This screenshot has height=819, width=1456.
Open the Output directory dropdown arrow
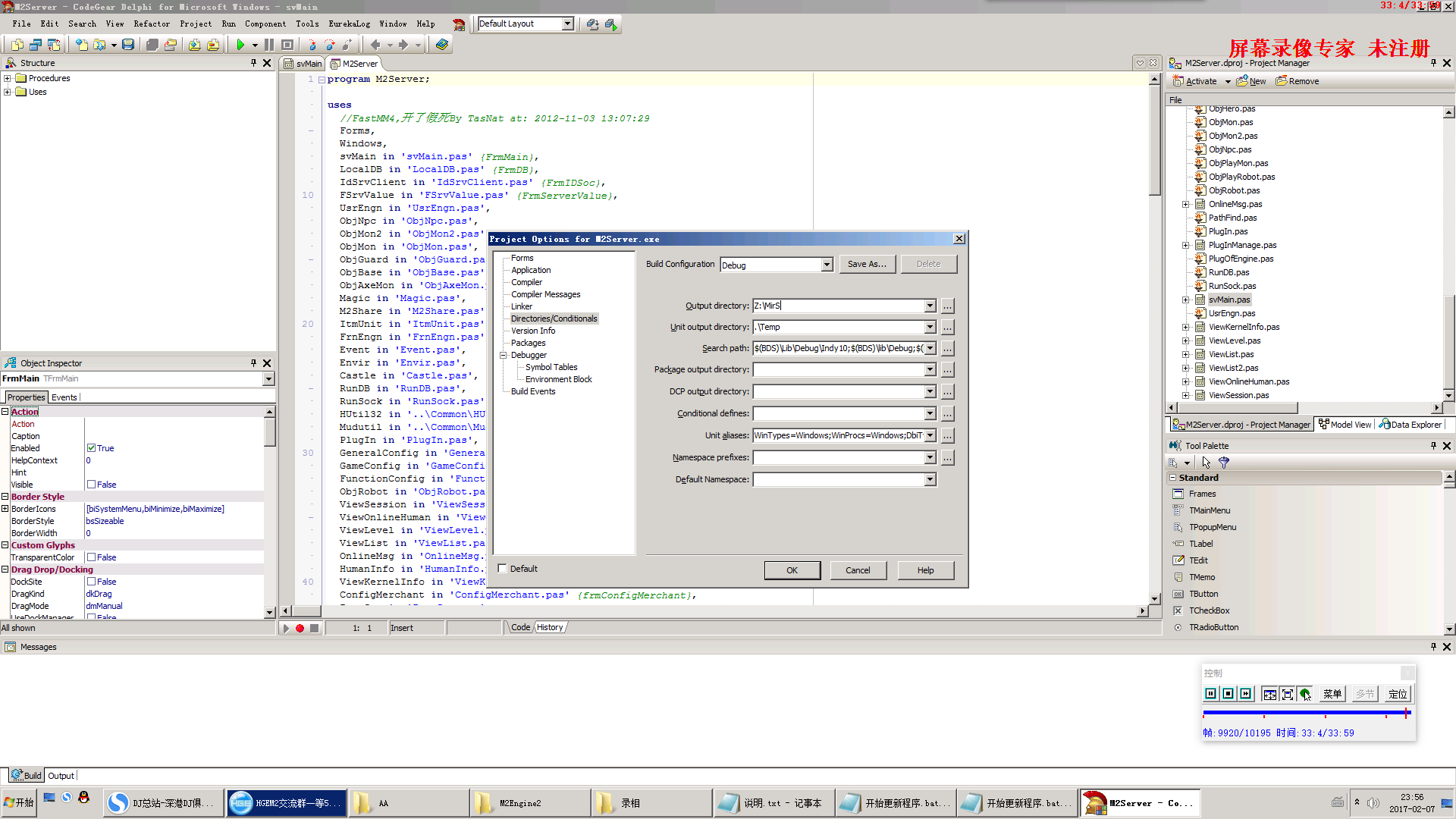930,306
